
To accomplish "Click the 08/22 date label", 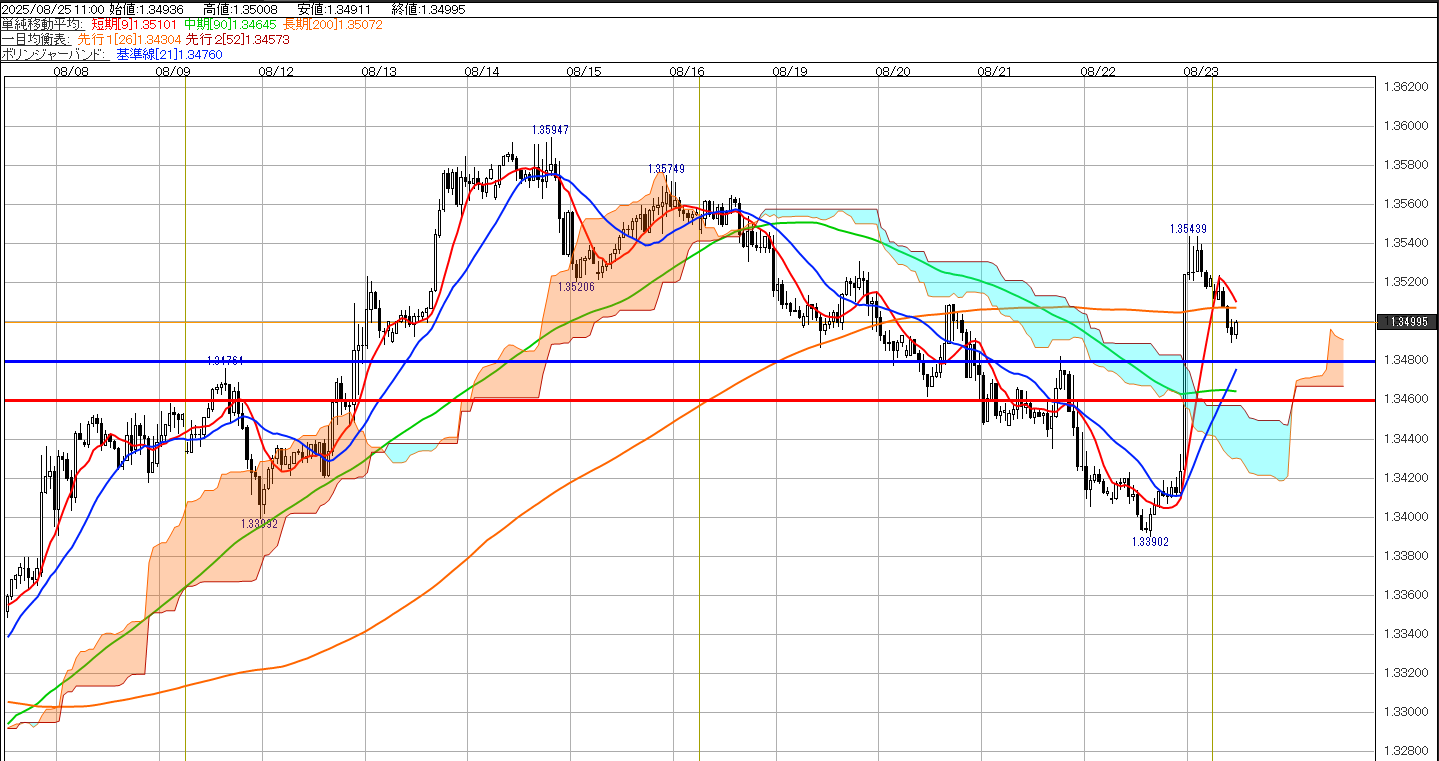I will (x=1099, y=71).
